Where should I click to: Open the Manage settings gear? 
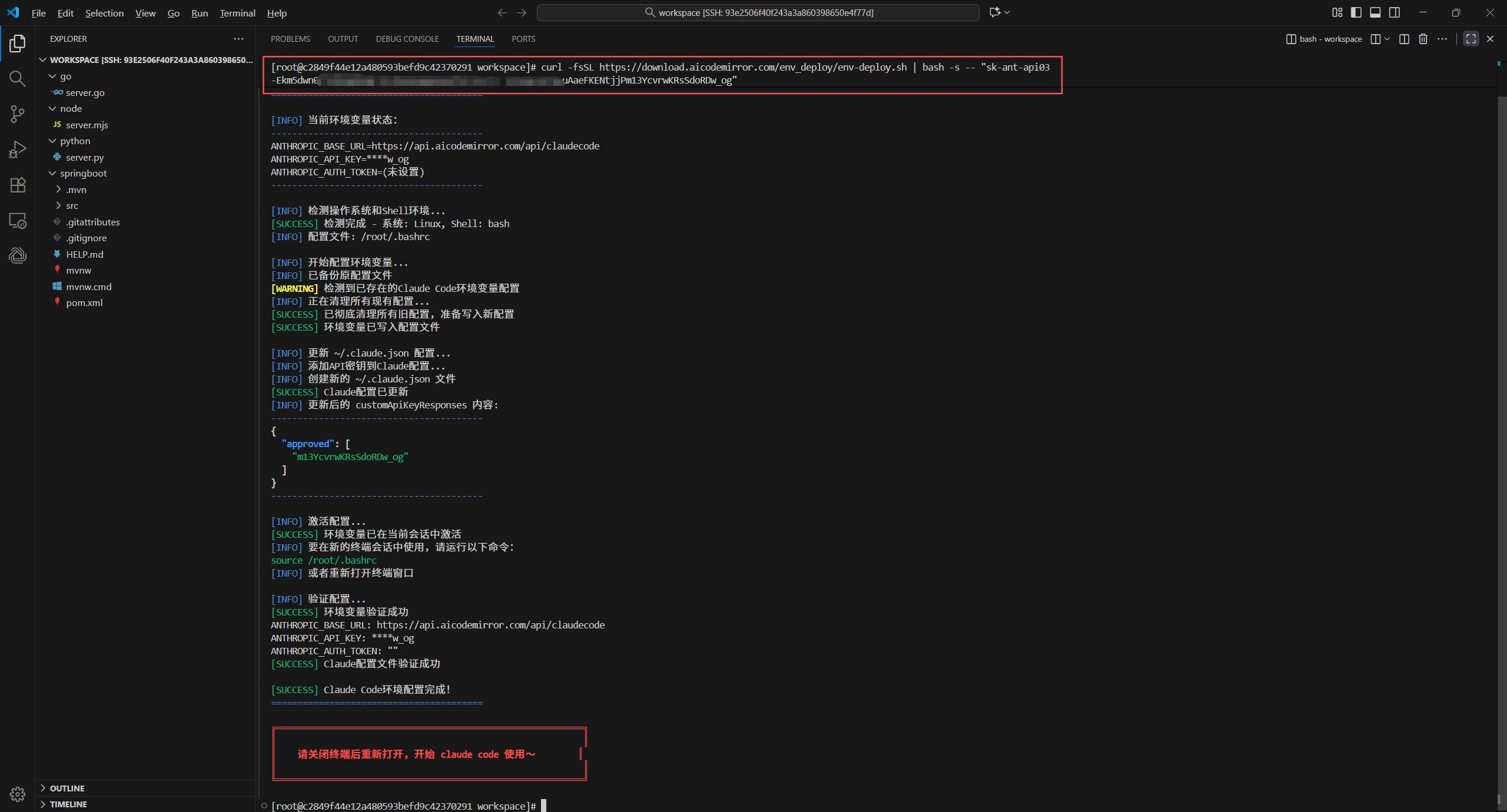(x=17, y=794)
